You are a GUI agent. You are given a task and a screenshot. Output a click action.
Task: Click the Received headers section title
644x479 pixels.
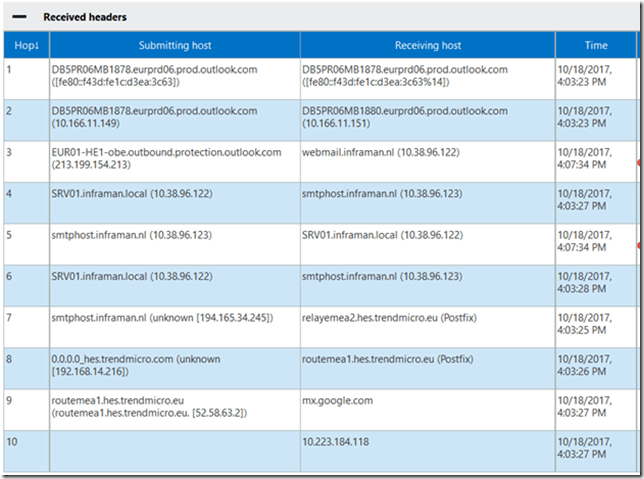pyautogui.click(x=84, y=17)
